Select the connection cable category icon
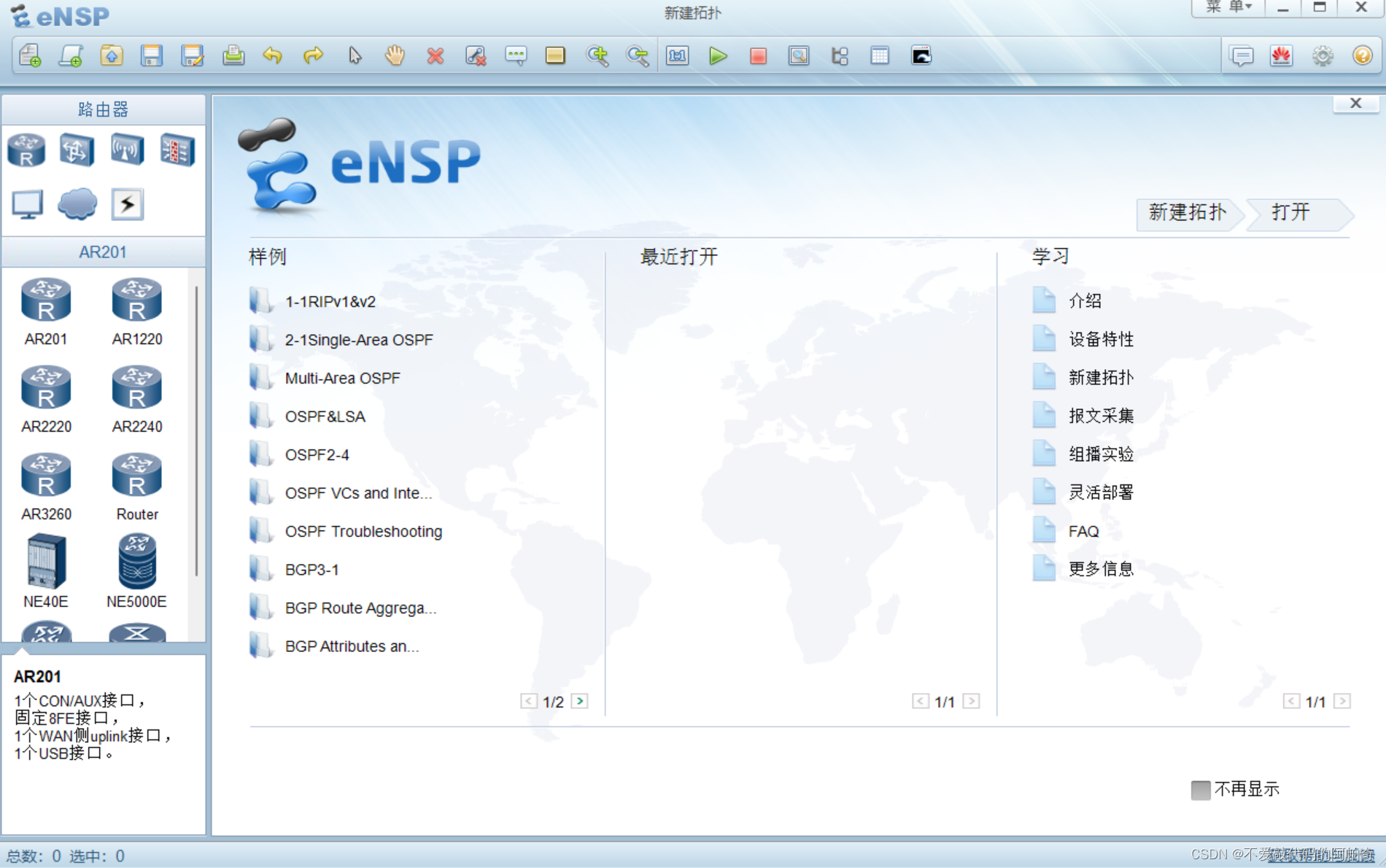 pos(127,204)
